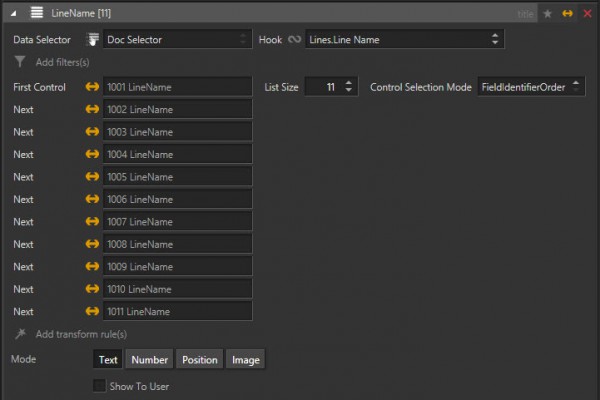Click the Doc Selector picker icon

92,39
